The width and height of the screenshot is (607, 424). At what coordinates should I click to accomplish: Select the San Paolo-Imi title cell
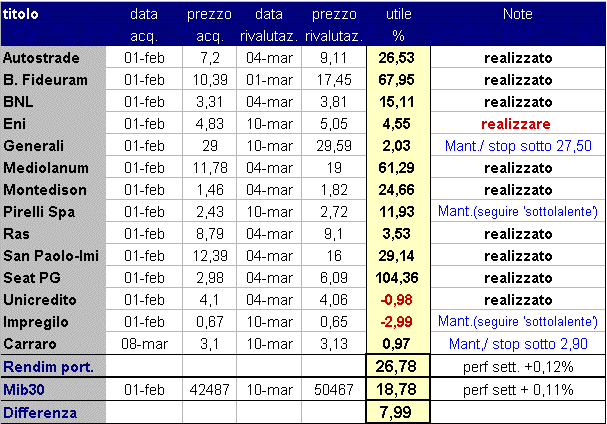click(51, 256)
